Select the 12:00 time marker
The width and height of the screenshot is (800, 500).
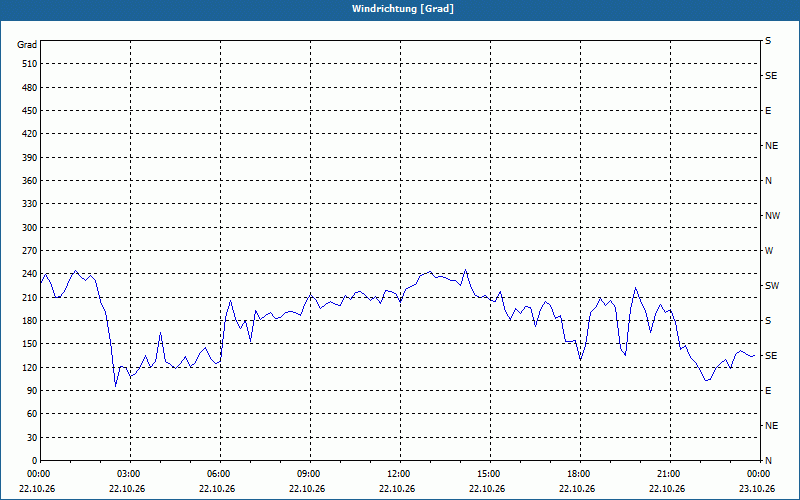[x=400, y=474]
